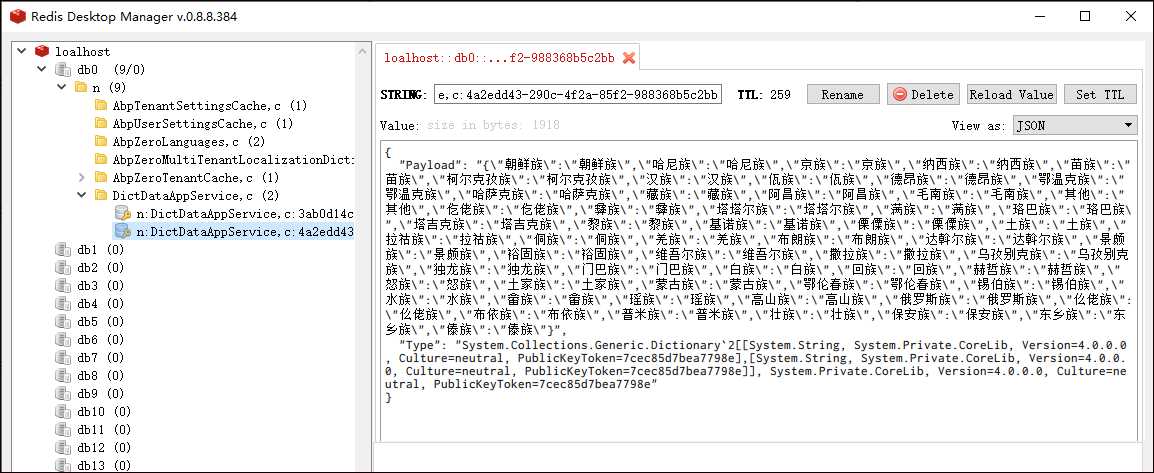Delete the current key
The image size is (1154, 473).
click(x=923, y=94)
